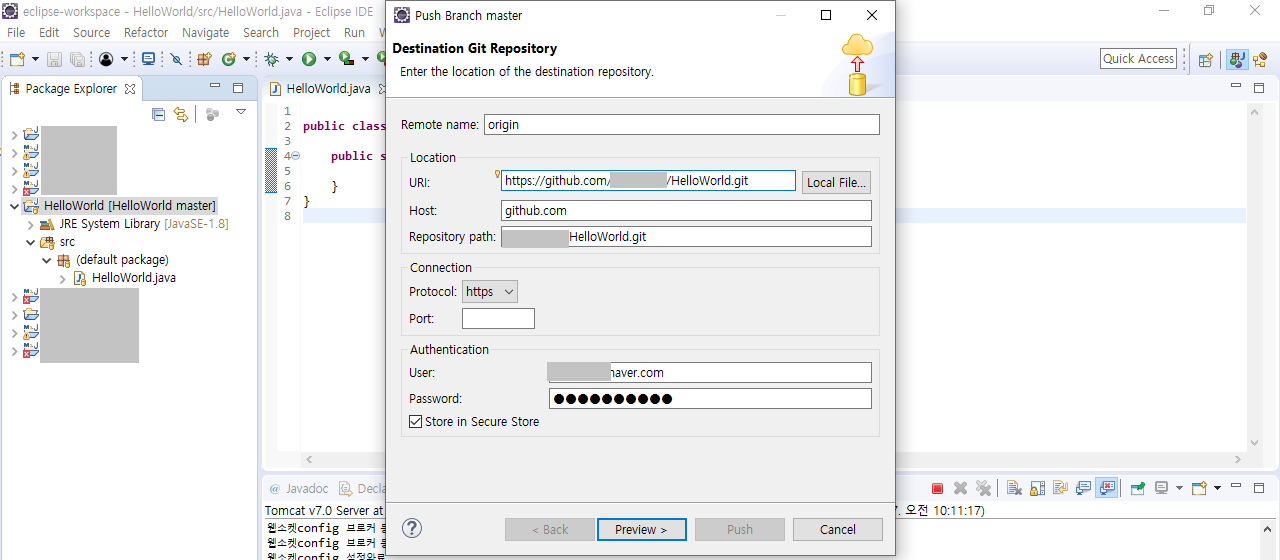The height and width of the screenshot is (560, 1280).
Task: Open the Display Selected Console dropdown
Action: tap(1180, 489)
